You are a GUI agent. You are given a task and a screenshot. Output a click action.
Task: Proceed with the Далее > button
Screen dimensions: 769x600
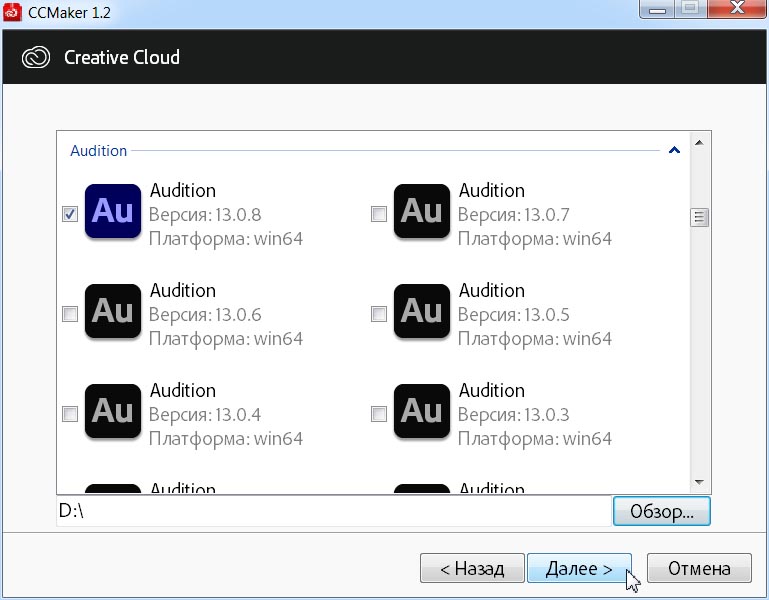[579, 569]
